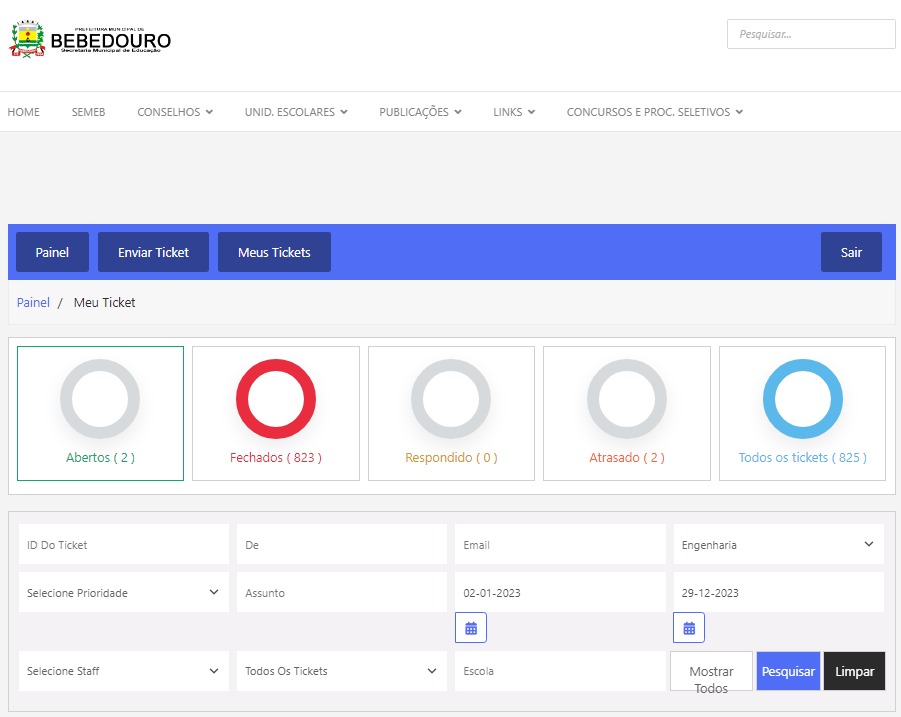
Task: Select the blue Todos os tickets ring
Action: pos(802,398)
